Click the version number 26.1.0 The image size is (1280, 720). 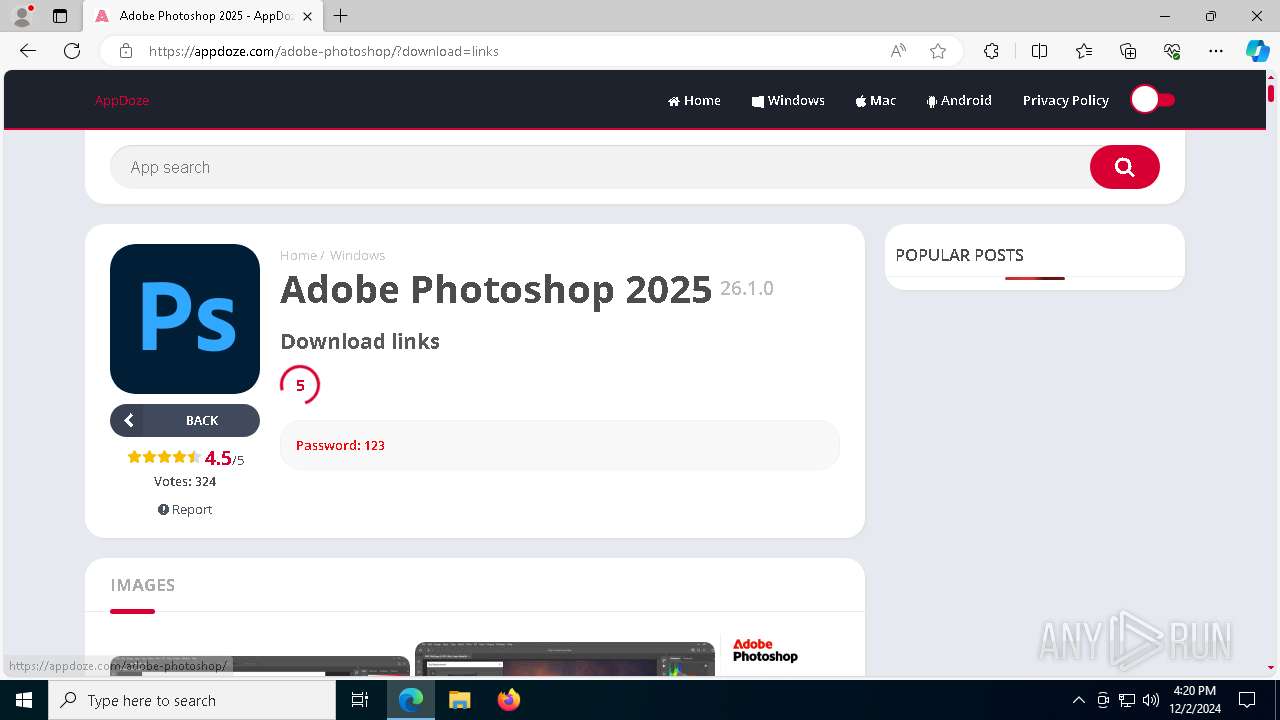click(x=747, y=288)
